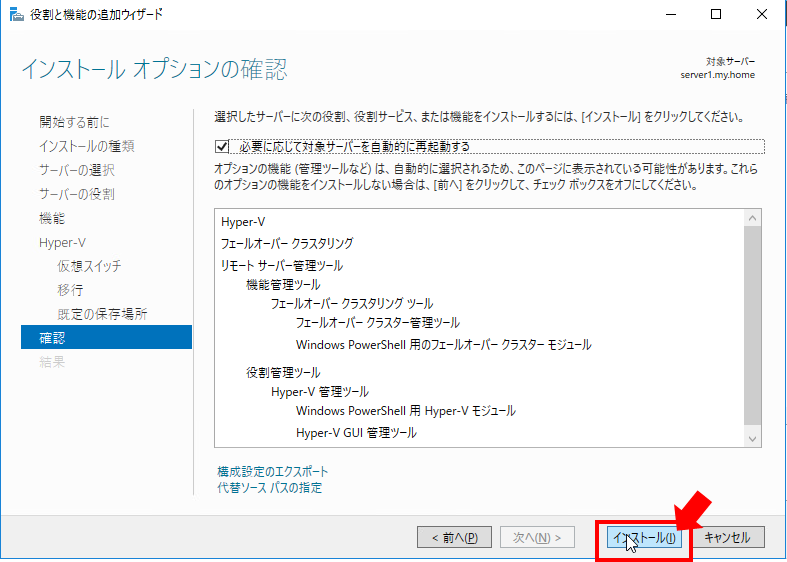Click the feature list scrollbar thumb
Image resolution: width=787 pixels, height=562 pixels.
(x=752, y=325)
